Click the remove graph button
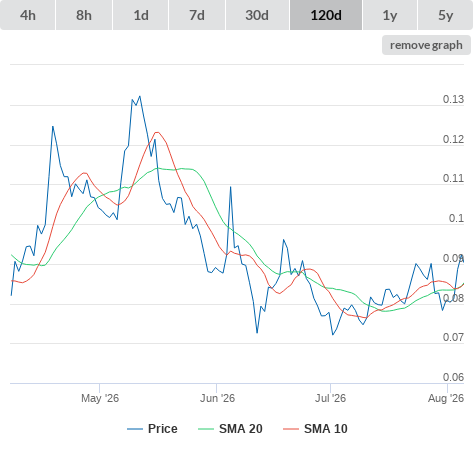The image size is (474, 455). pos(426,45)
